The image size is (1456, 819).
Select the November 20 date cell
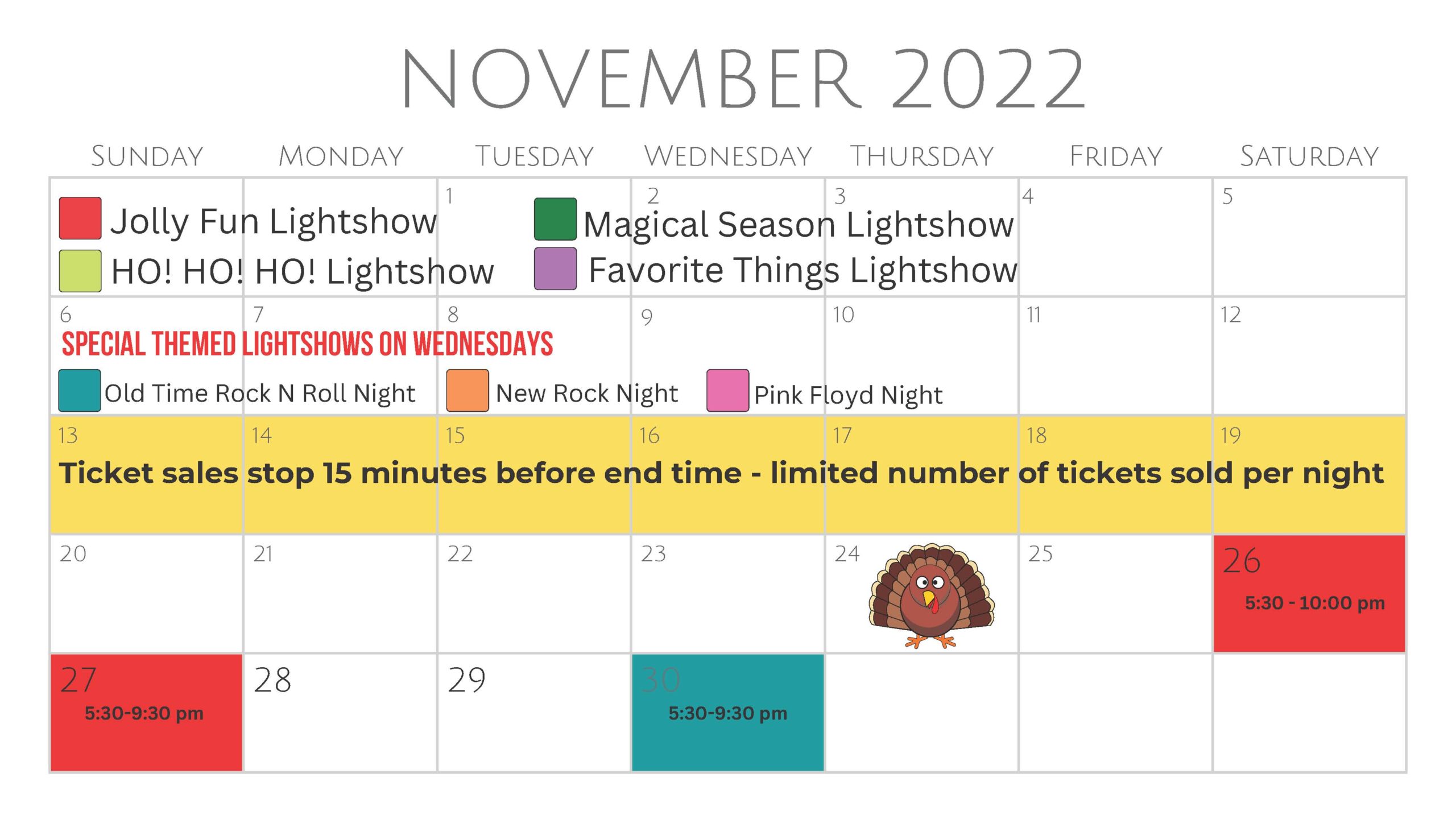[147, 594]
